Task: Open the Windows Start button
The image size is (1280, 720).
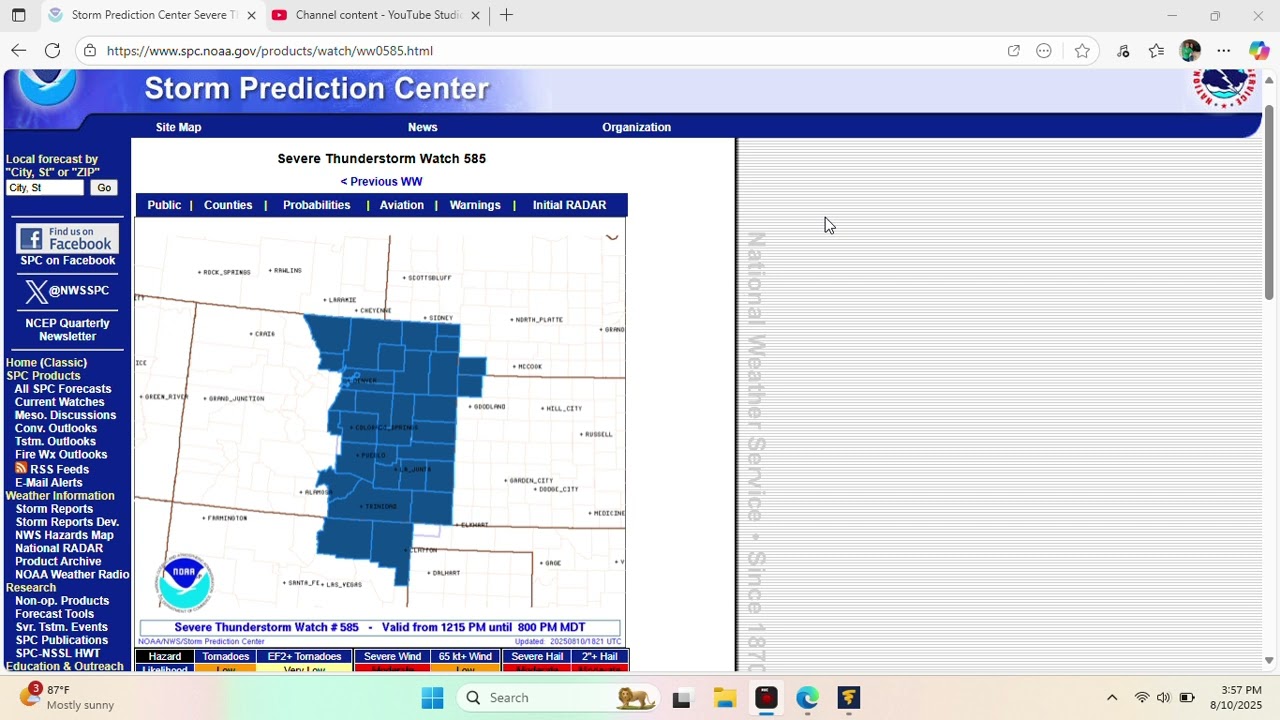Action: point(432,698)
